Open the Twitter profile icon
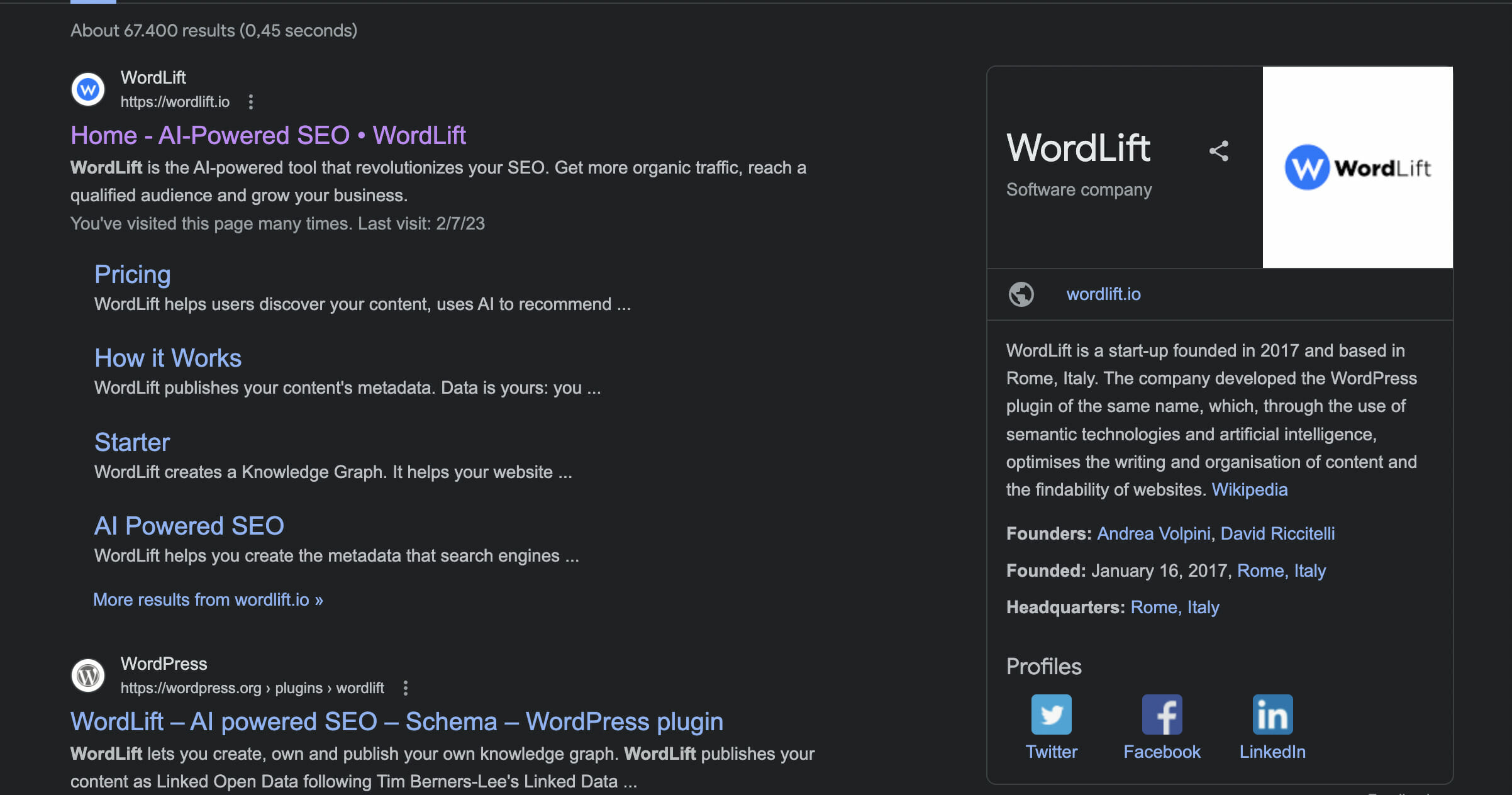Image resolution: width=1512 pixels, height=795 pixels. click(x=1052, y=714)
